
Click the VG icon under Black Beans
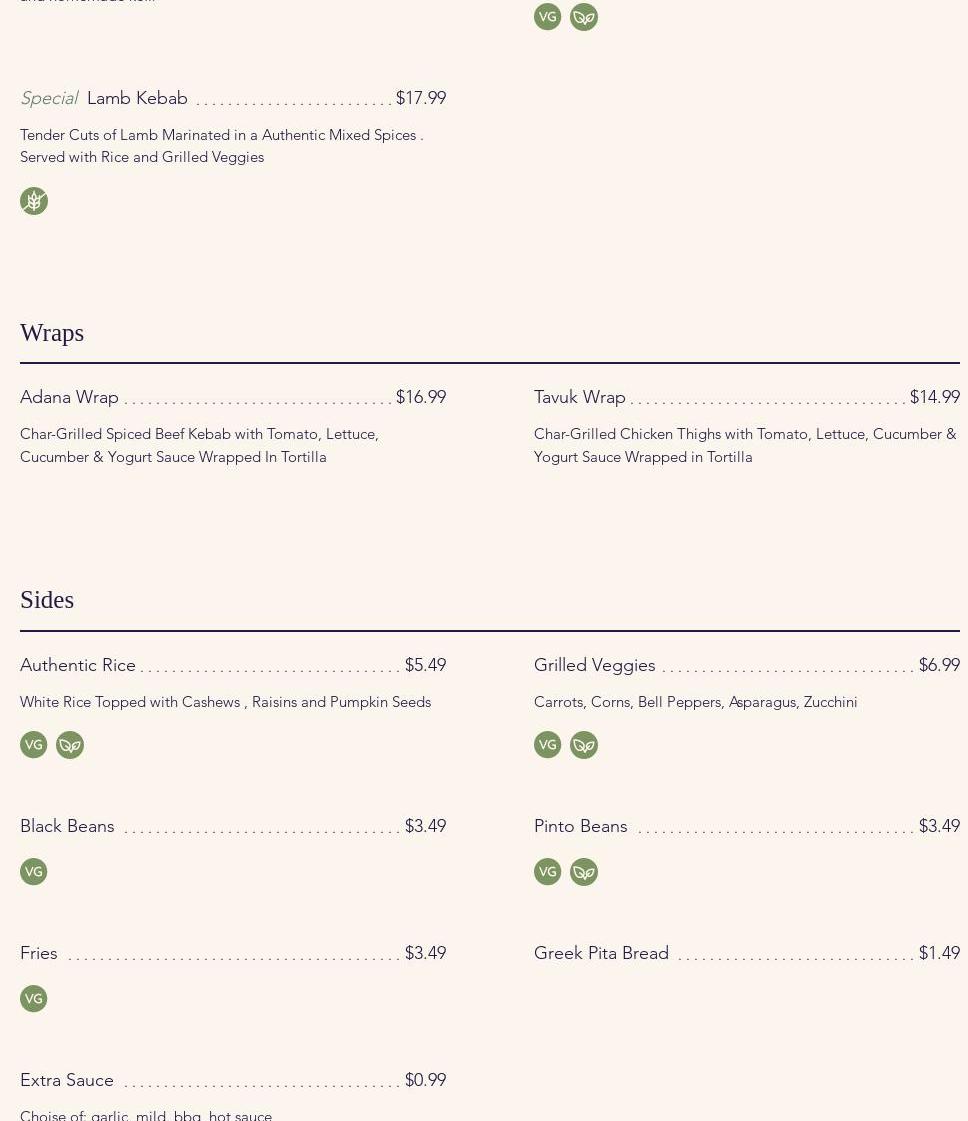(34, 872)
